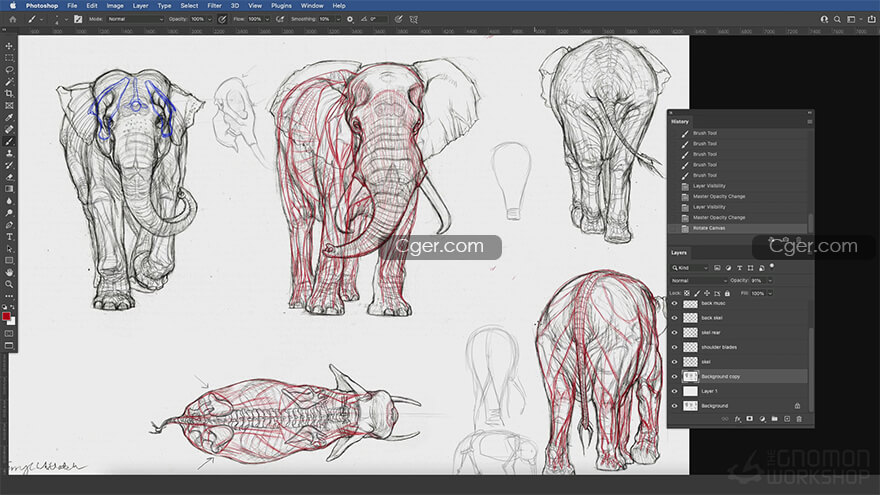880x495 pixels.
Task: Open the layer filter Kind dropdown
Action: pos(690,268)
